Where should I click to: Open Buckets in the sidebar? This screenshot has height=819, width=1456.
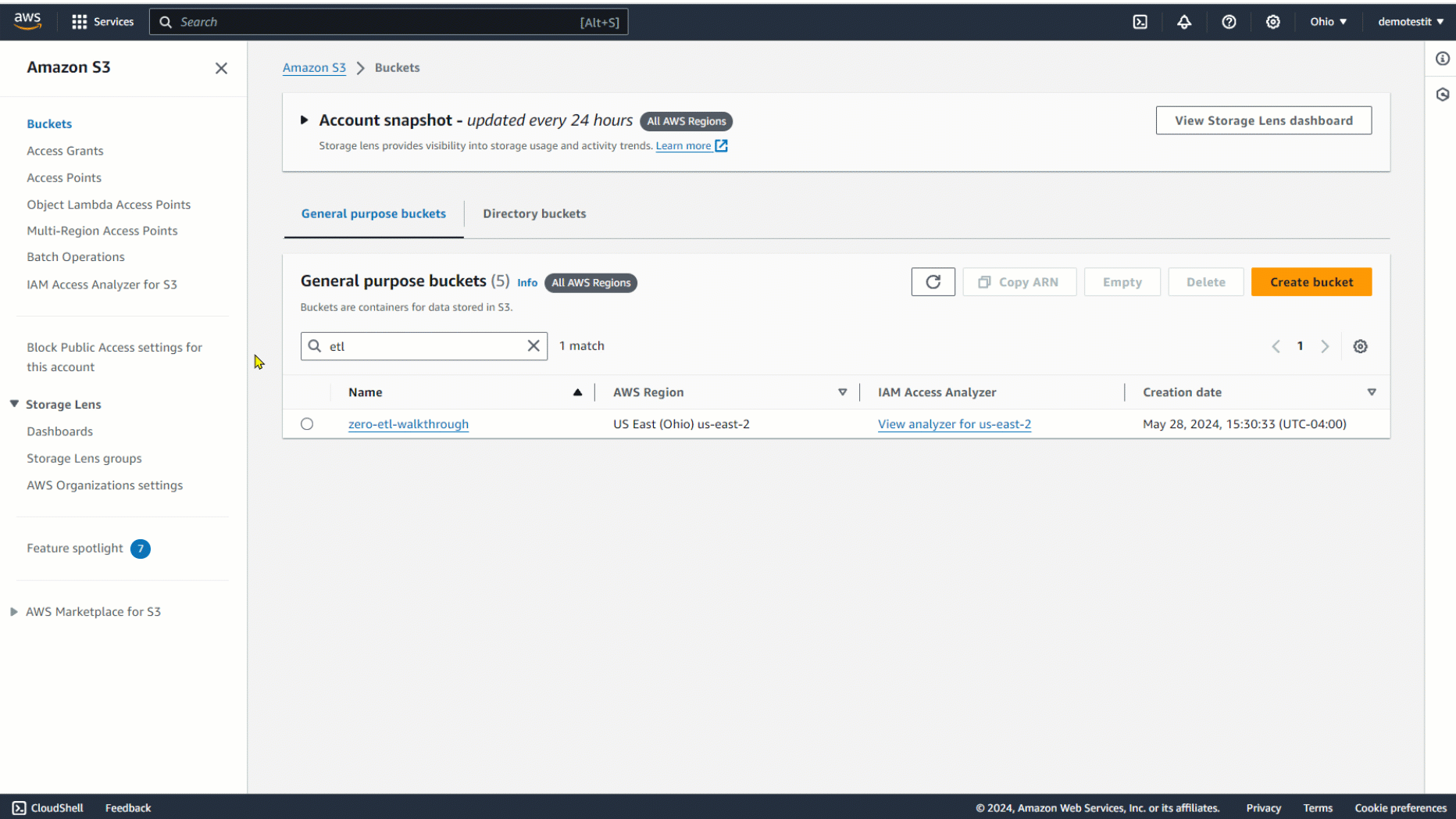(x=49, y=124)
